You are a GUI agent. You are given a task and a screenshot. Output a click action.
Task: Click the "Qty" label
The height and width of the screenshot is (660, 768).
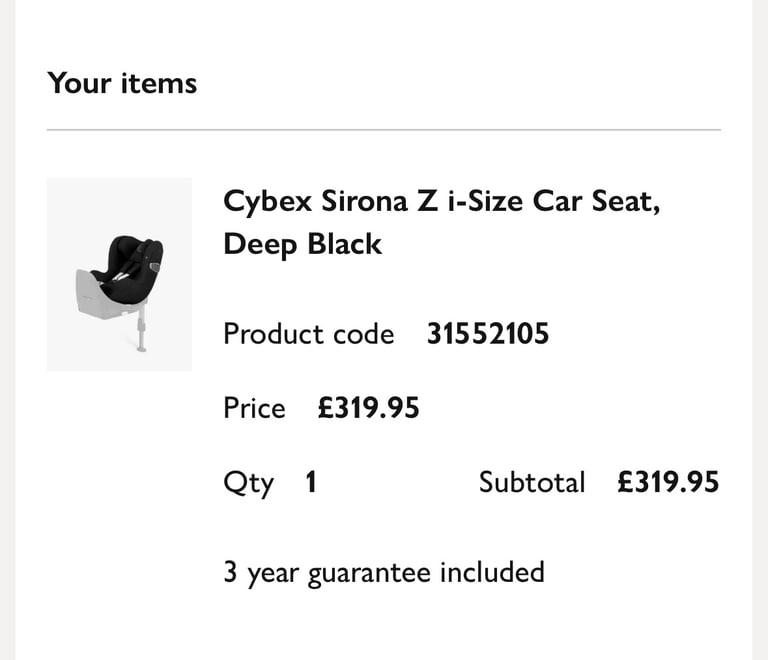tap(248, 483)
